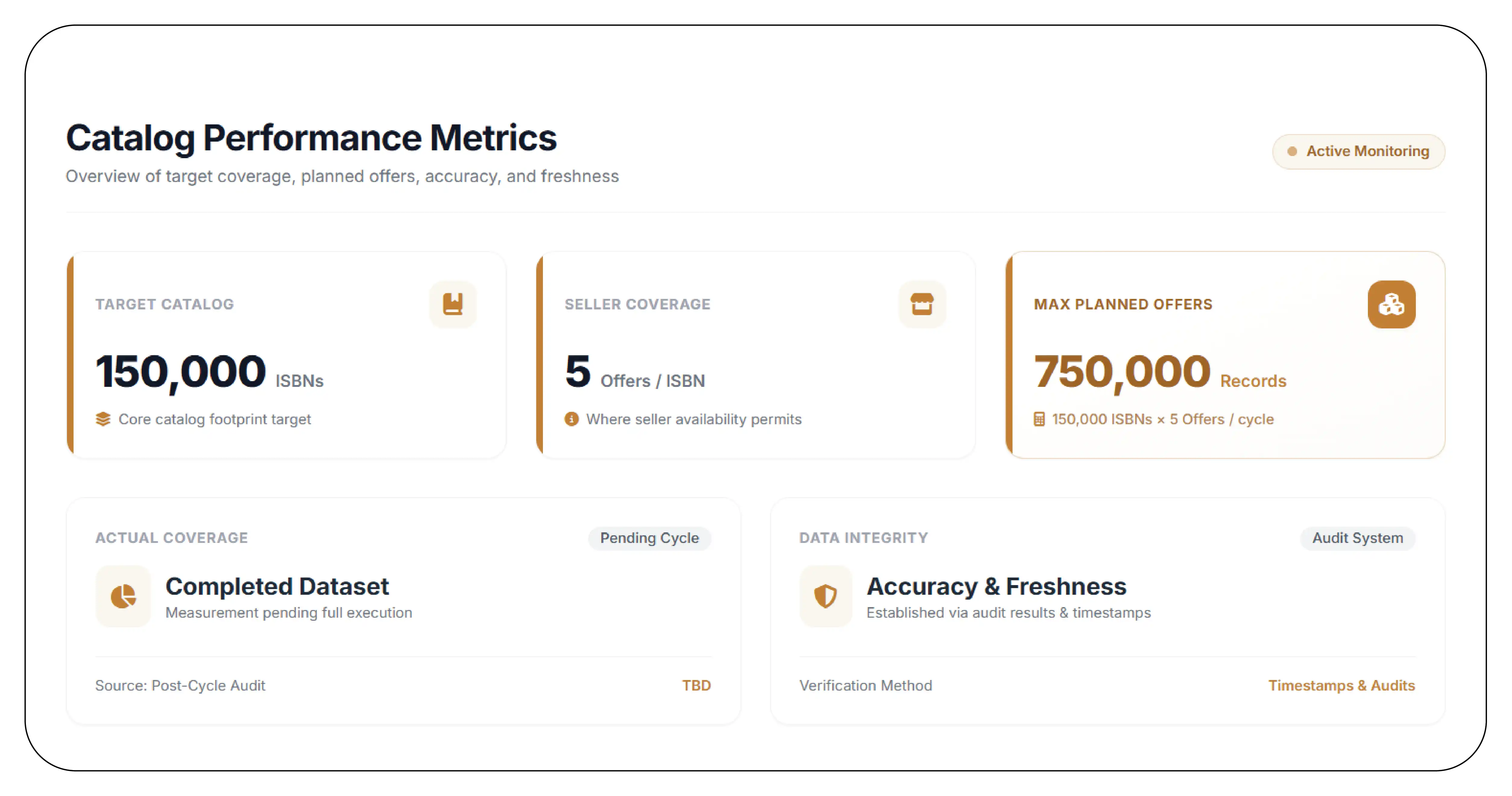Click the ACTUAL COVERAGE label

click(x=172, y=538)
